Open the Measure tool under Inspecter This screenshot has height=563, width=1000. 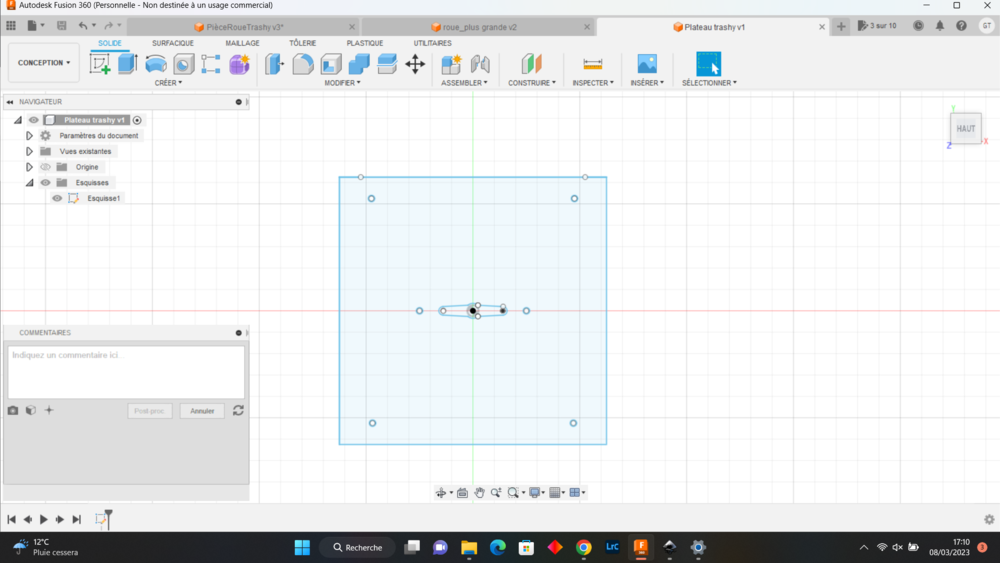coord(593,64)
